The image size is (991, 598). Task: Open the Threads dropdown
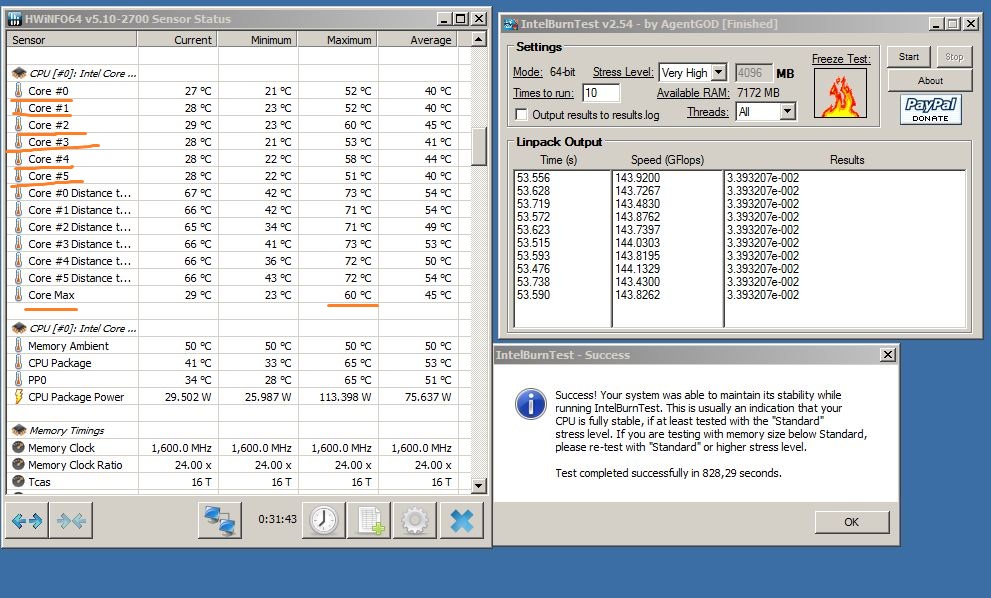(787, 112)
